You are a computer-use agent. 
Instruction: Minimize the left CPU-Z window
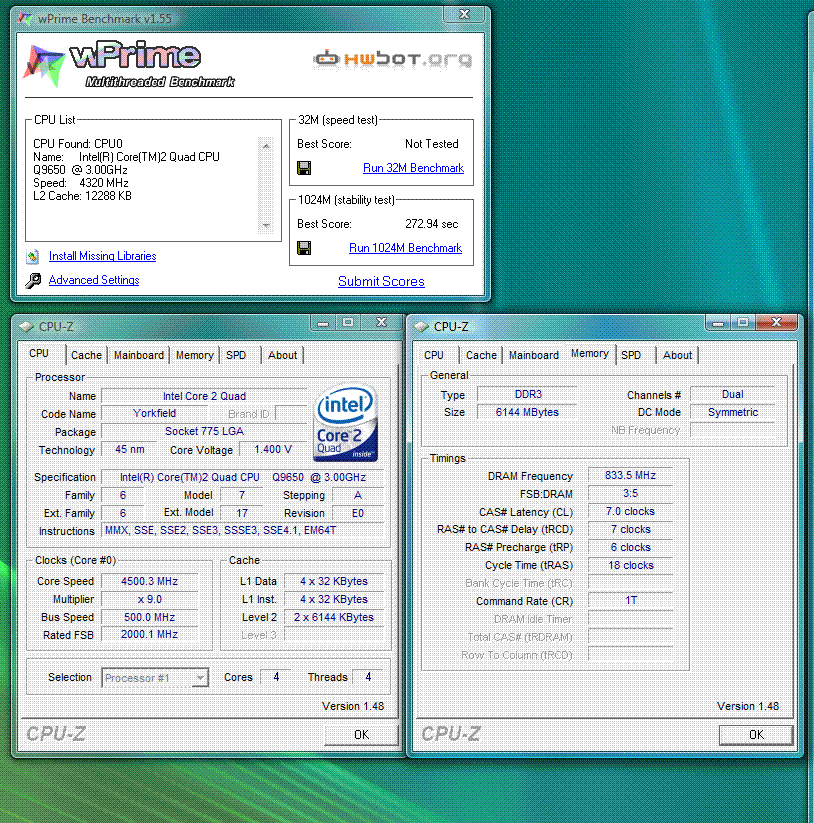pos(323,323)
